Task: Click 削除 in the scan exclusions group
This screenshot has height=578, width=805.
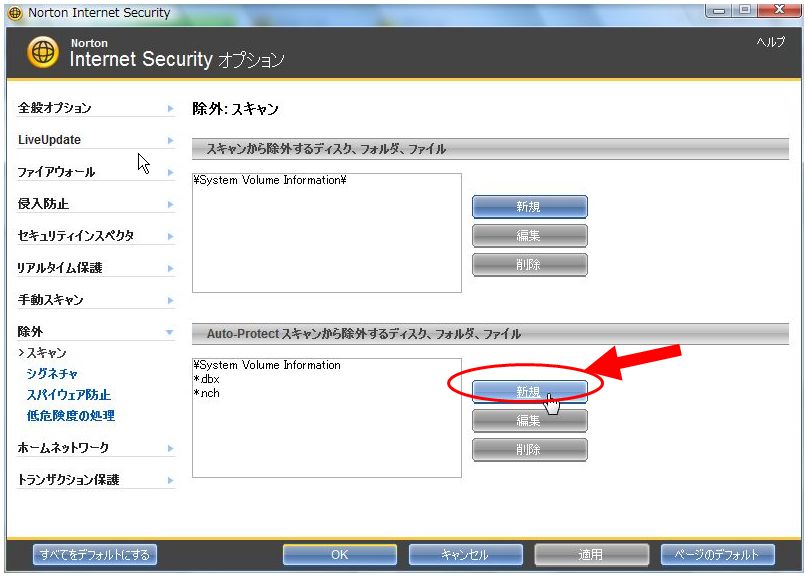Action: click(529, 264)
